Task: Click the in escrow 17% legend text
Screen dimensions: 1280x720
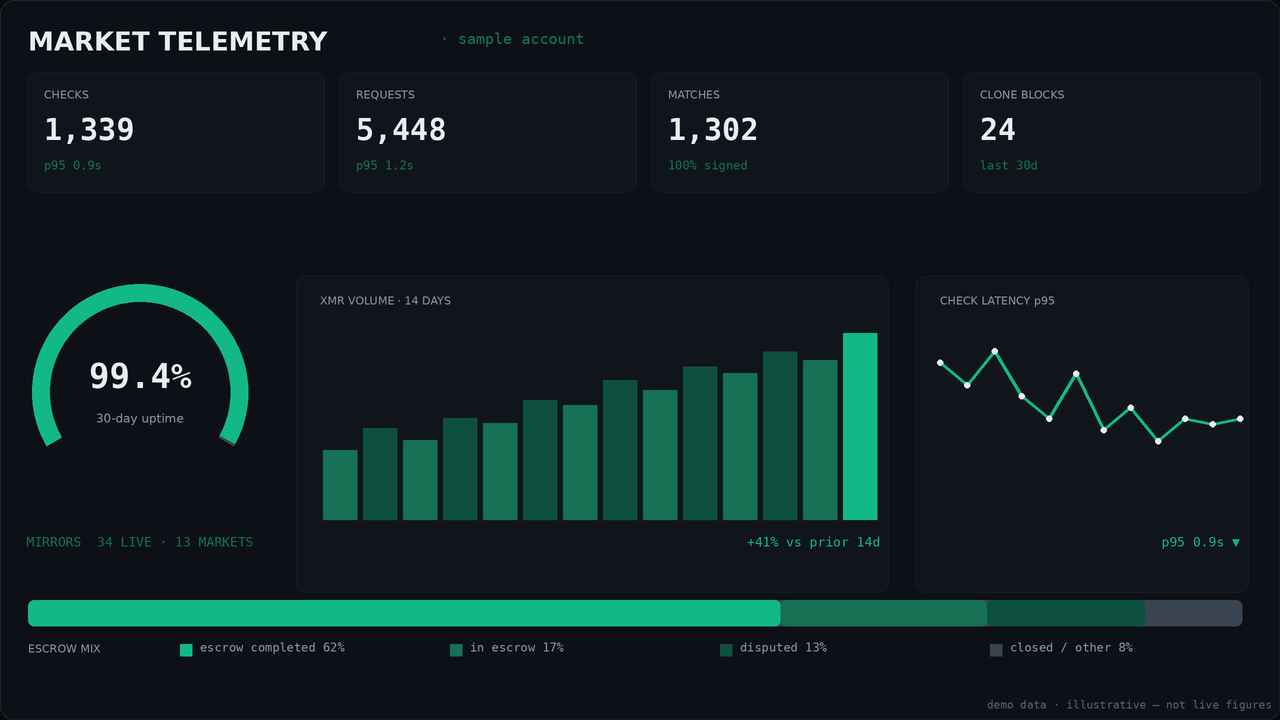Action: [x=517, y=648]
